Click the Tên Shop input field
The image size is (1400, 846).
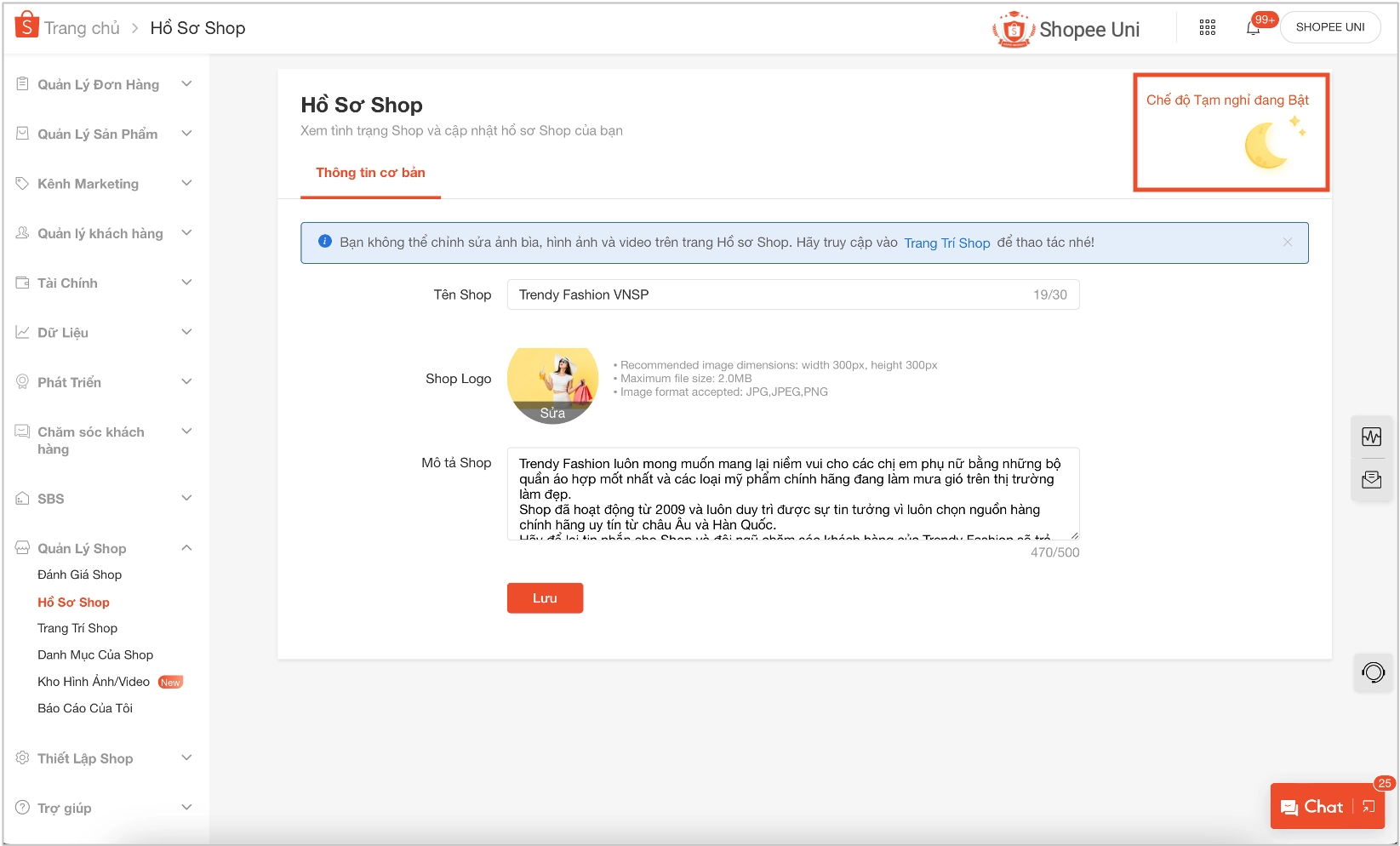point(793,294)
